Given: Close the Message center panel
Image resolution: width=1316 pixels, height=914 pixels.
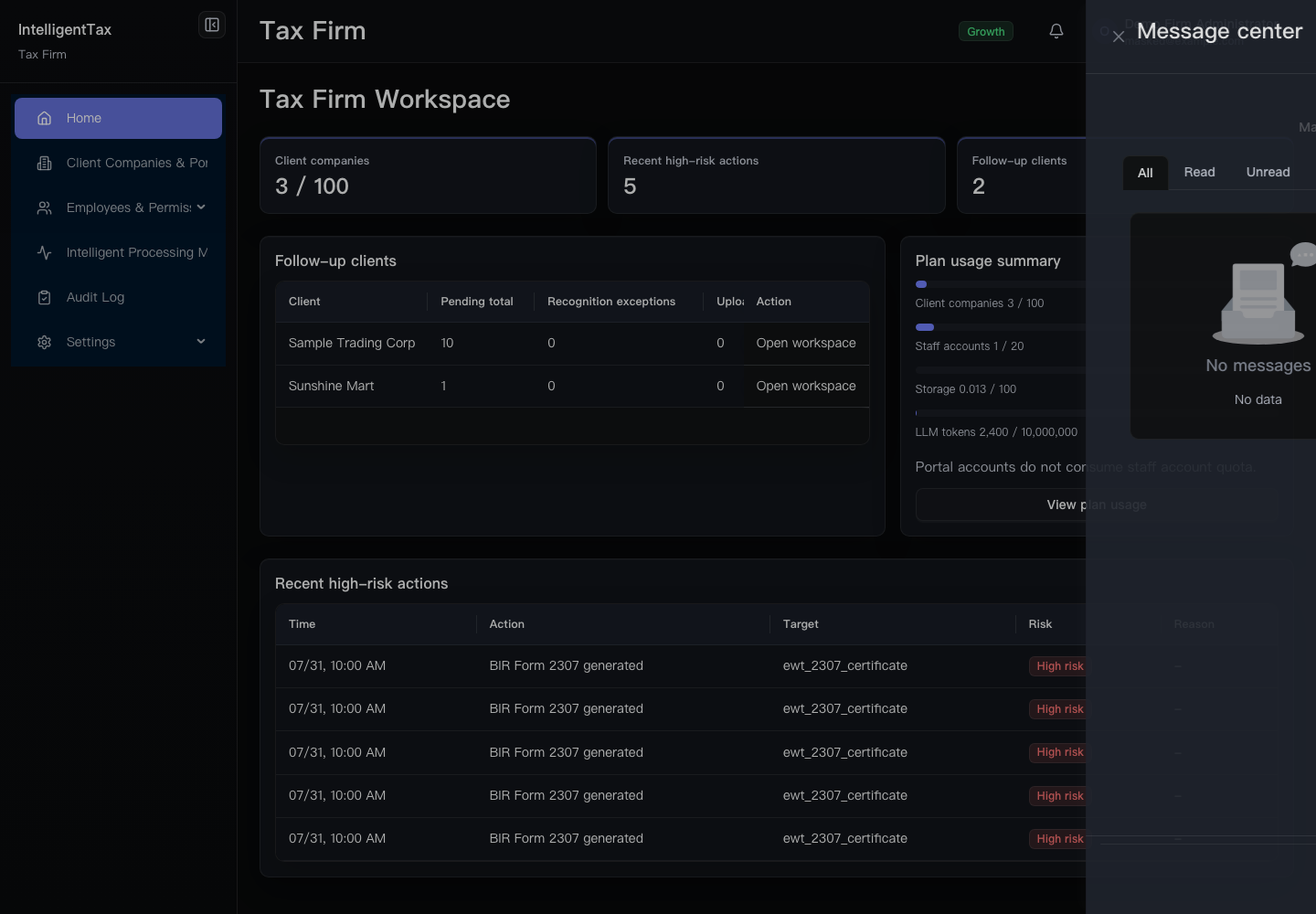Looking at the screenshot, I should pos(1118,37).
